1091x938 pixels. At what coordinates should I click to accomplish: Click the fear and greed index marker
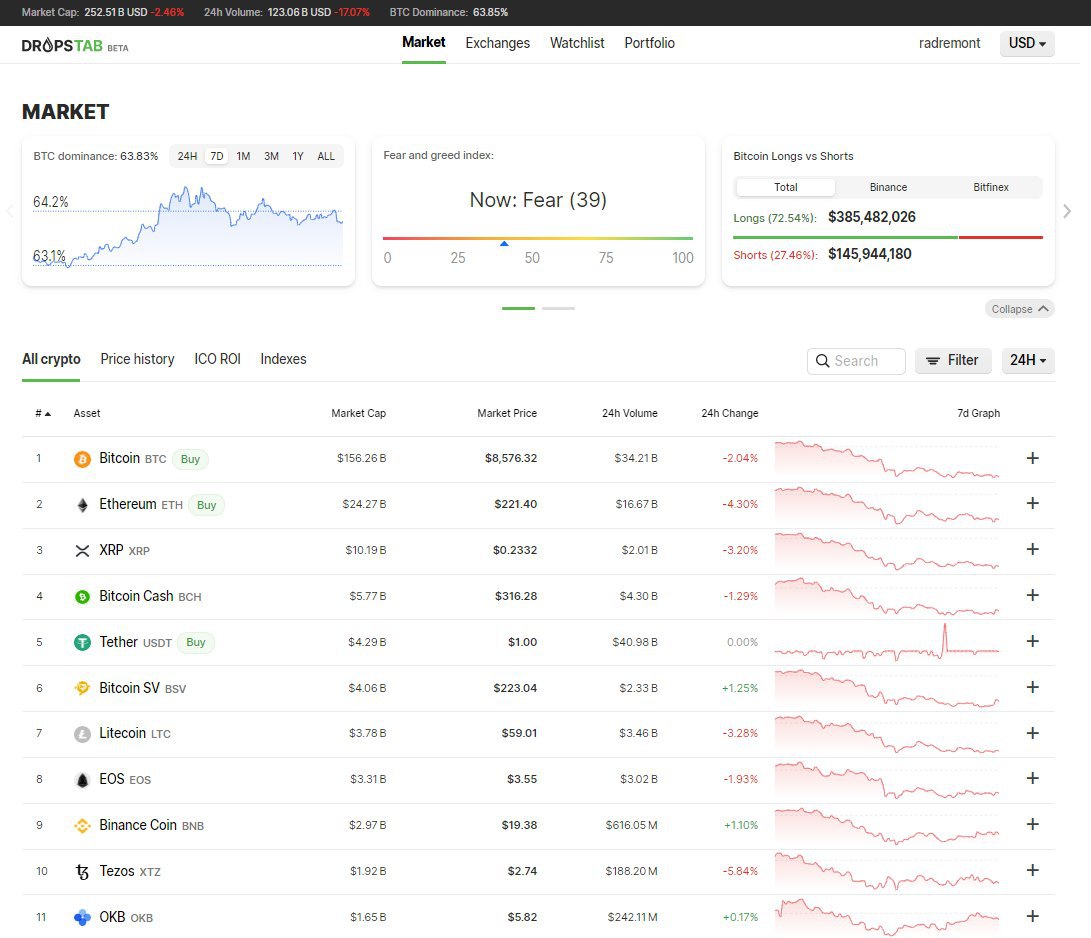click(x=504, y=244)
